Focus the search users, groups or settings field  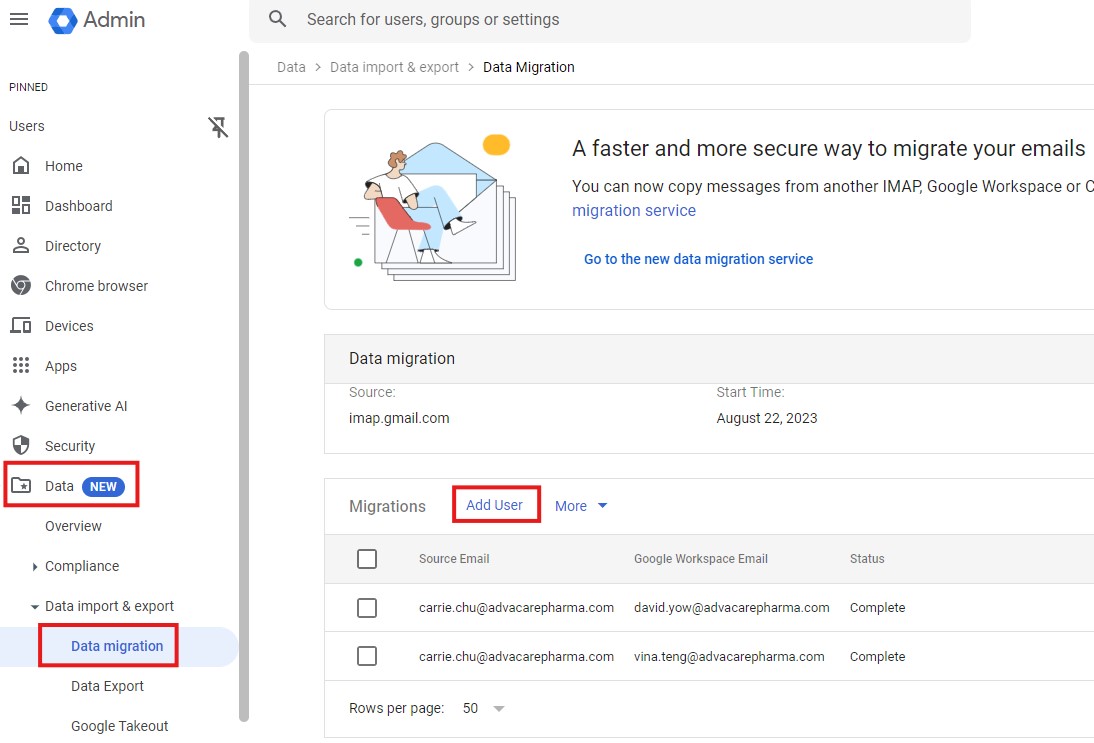tap(609, 20)
